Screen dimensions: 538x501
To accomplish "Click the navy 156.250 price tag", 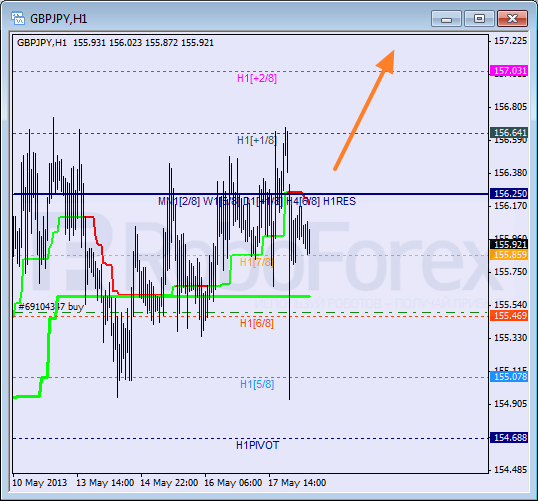I will point(509,194).
